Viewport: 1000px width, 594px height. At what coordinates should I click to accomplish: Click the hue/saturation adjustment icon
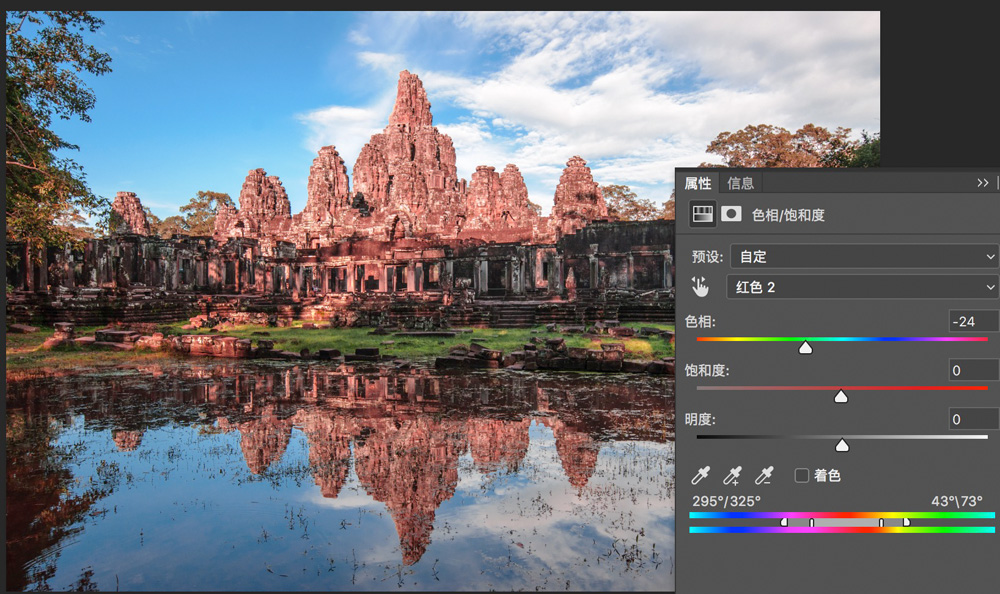pos(702,214)
